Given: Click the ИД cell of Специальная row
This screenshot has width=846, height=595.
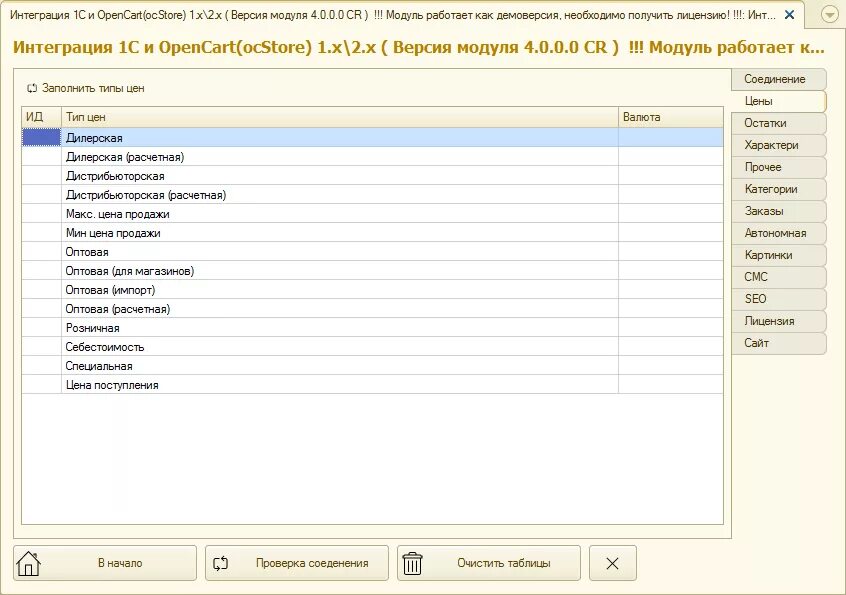Looking at the screenshot, I should click(42, 366).
